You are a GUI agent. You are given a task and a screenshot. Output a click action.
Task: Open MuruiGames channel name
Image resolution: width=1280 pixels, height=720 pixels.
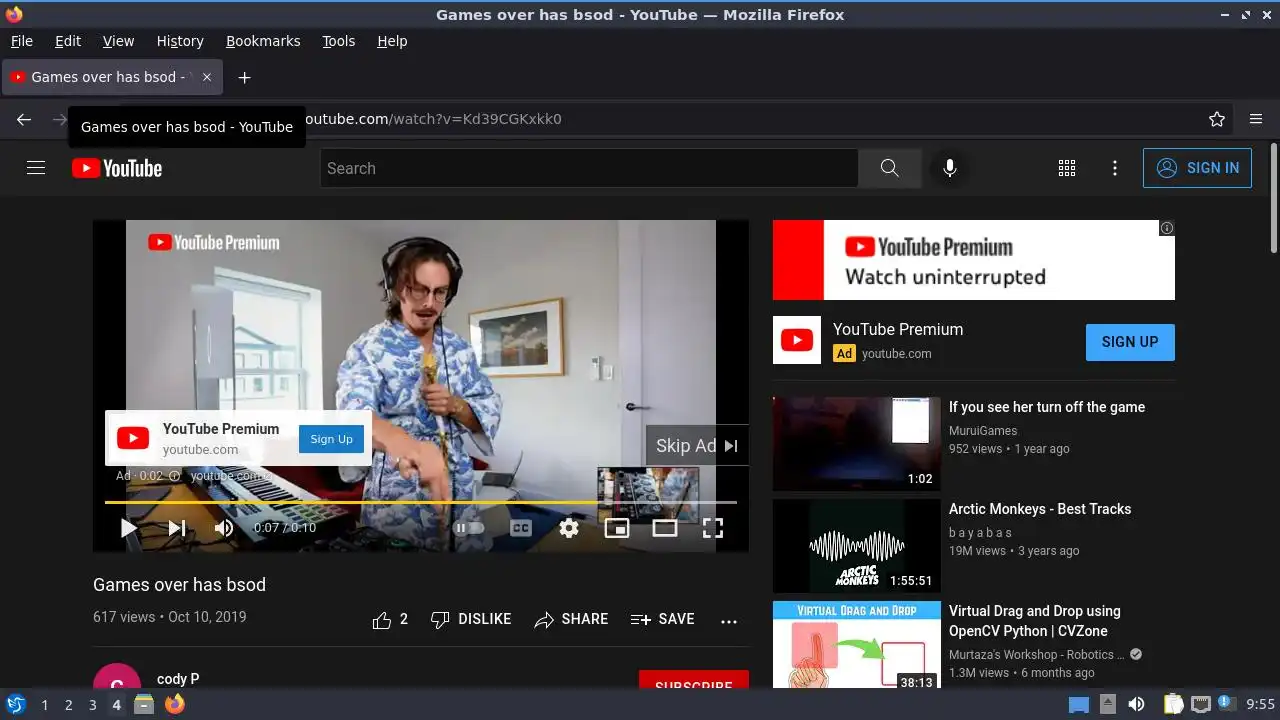coord(983,431)
